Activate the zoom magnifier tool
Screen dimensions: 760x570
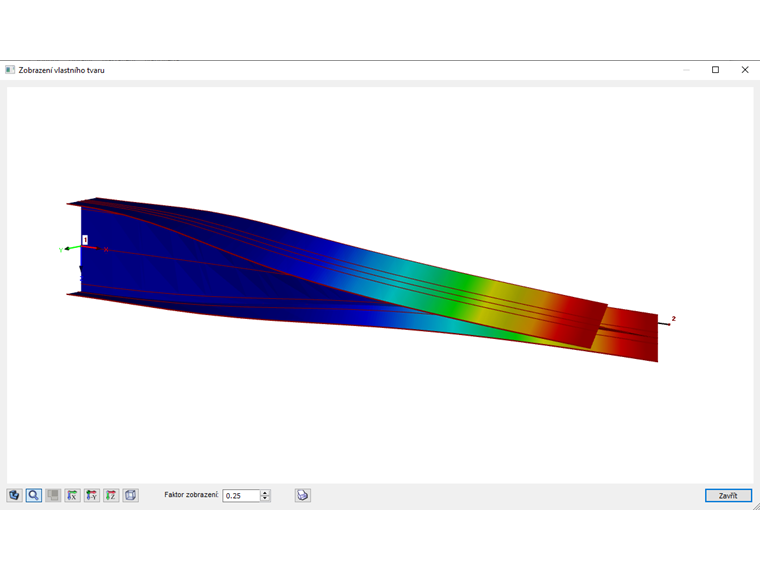tap(33, 495)
